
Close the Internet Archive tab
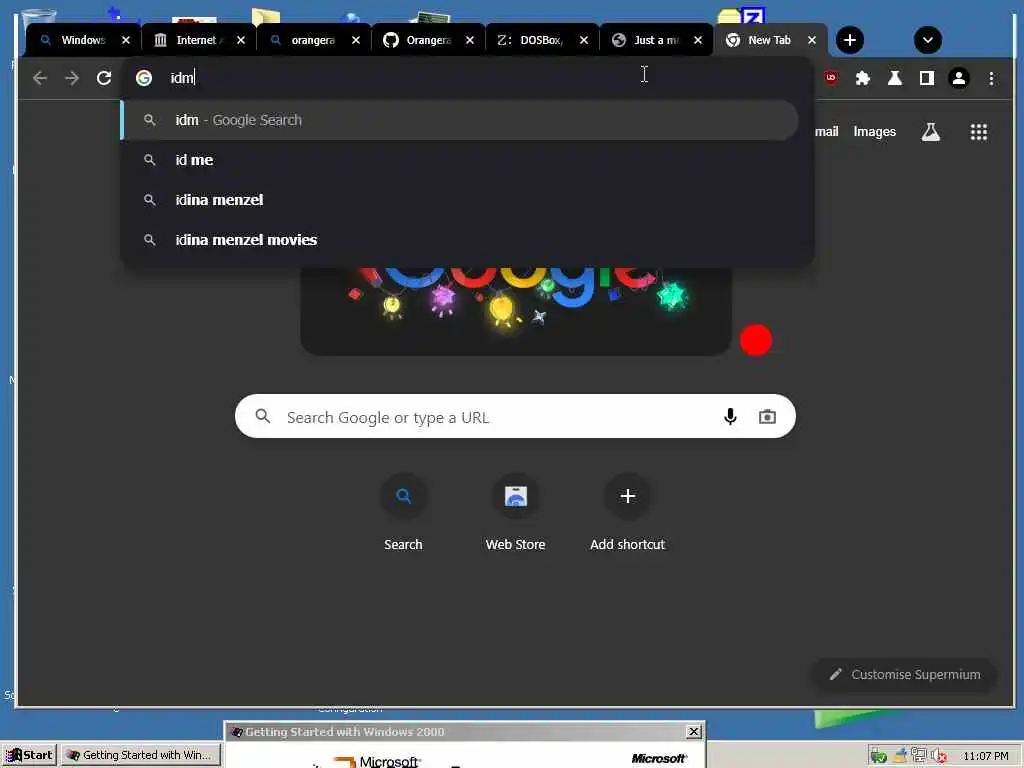click(241, 40)
